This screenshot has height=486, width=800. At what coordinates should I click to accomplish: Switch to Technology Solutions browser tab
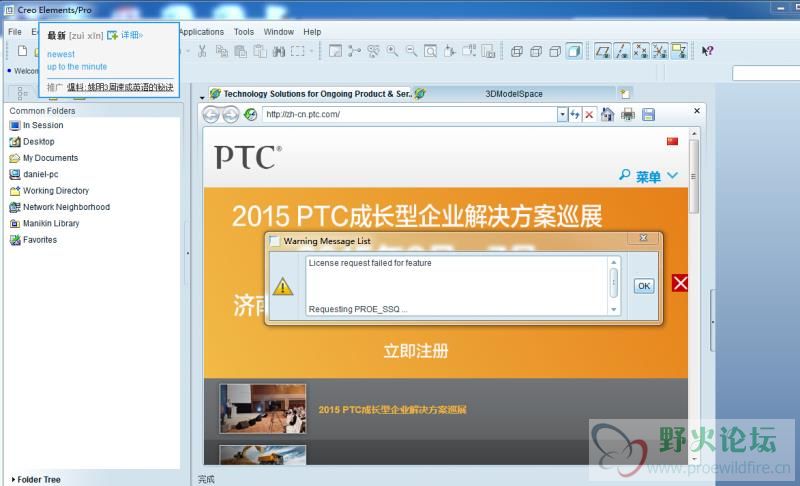(311, 94)
